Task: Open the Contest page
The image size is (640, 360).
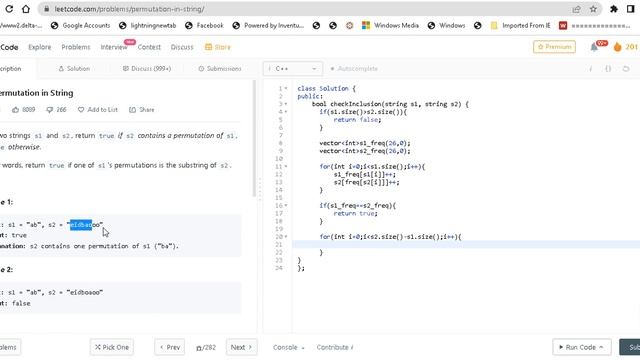Action: click(149, 47)
